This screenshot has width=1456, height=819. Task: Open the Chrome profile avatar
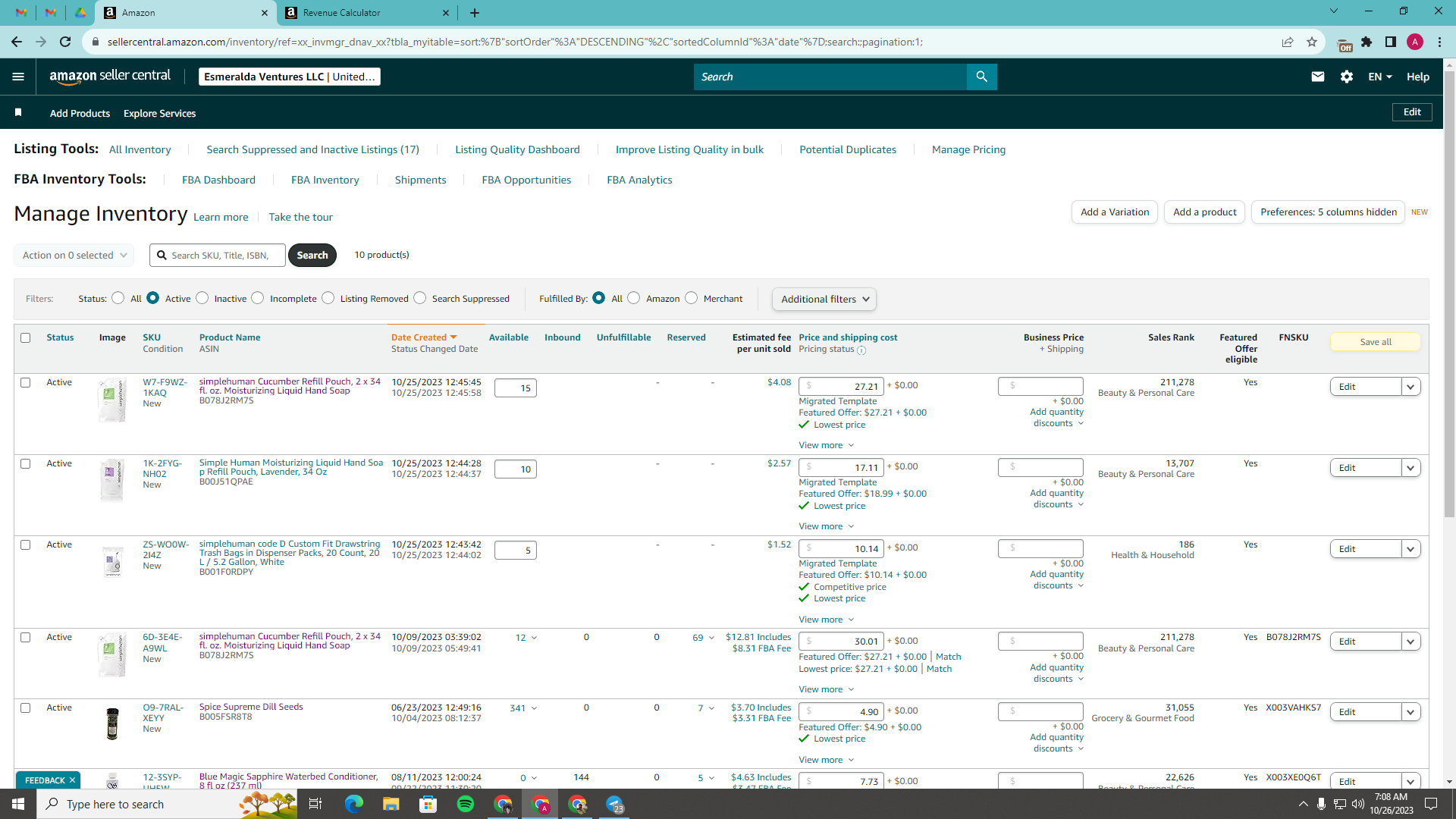pyautogui.click(x=1415, y=42)
